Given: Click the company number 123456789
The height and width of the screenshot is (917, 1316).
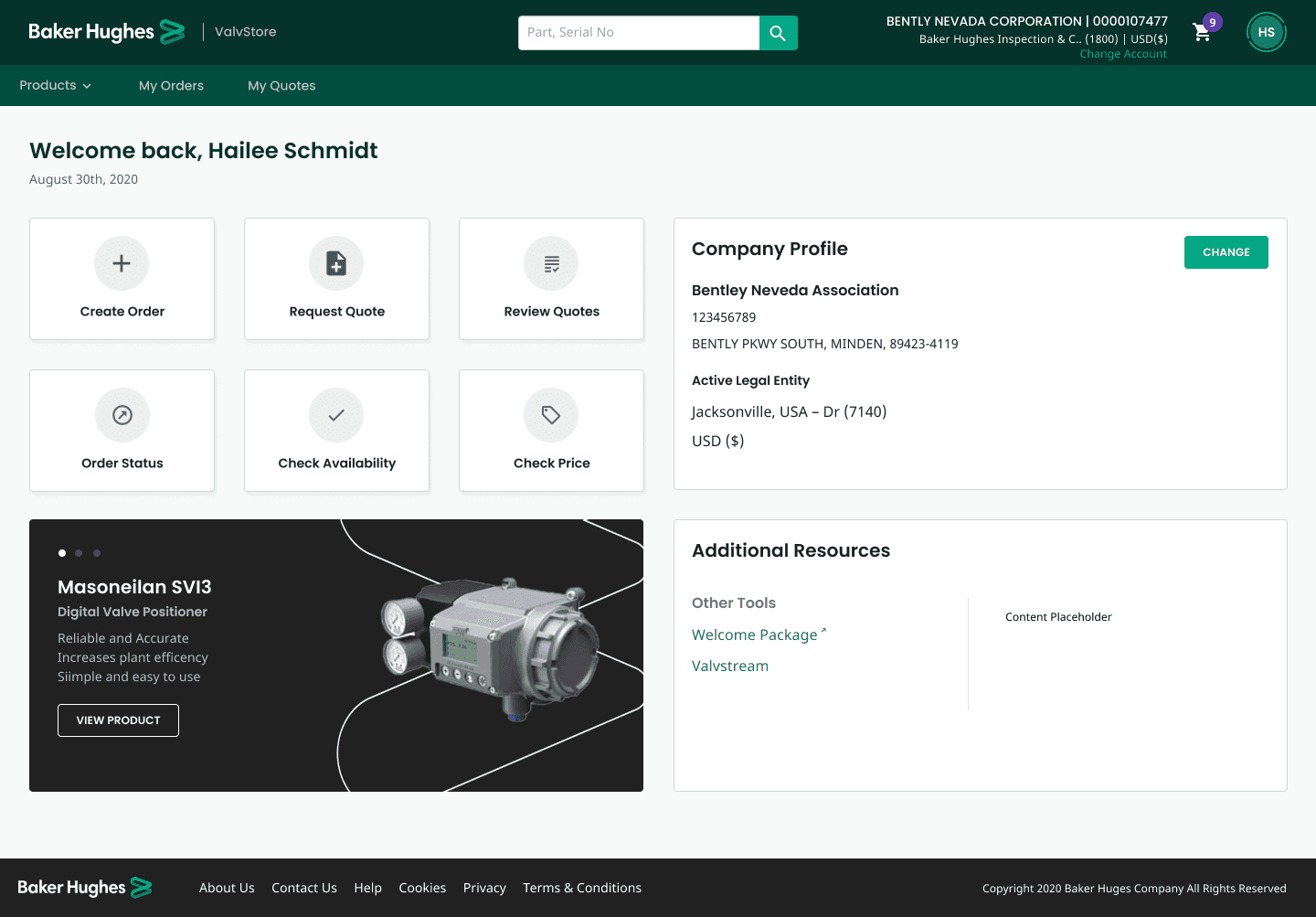Looking at the screenshot, I should pos(724,317).
